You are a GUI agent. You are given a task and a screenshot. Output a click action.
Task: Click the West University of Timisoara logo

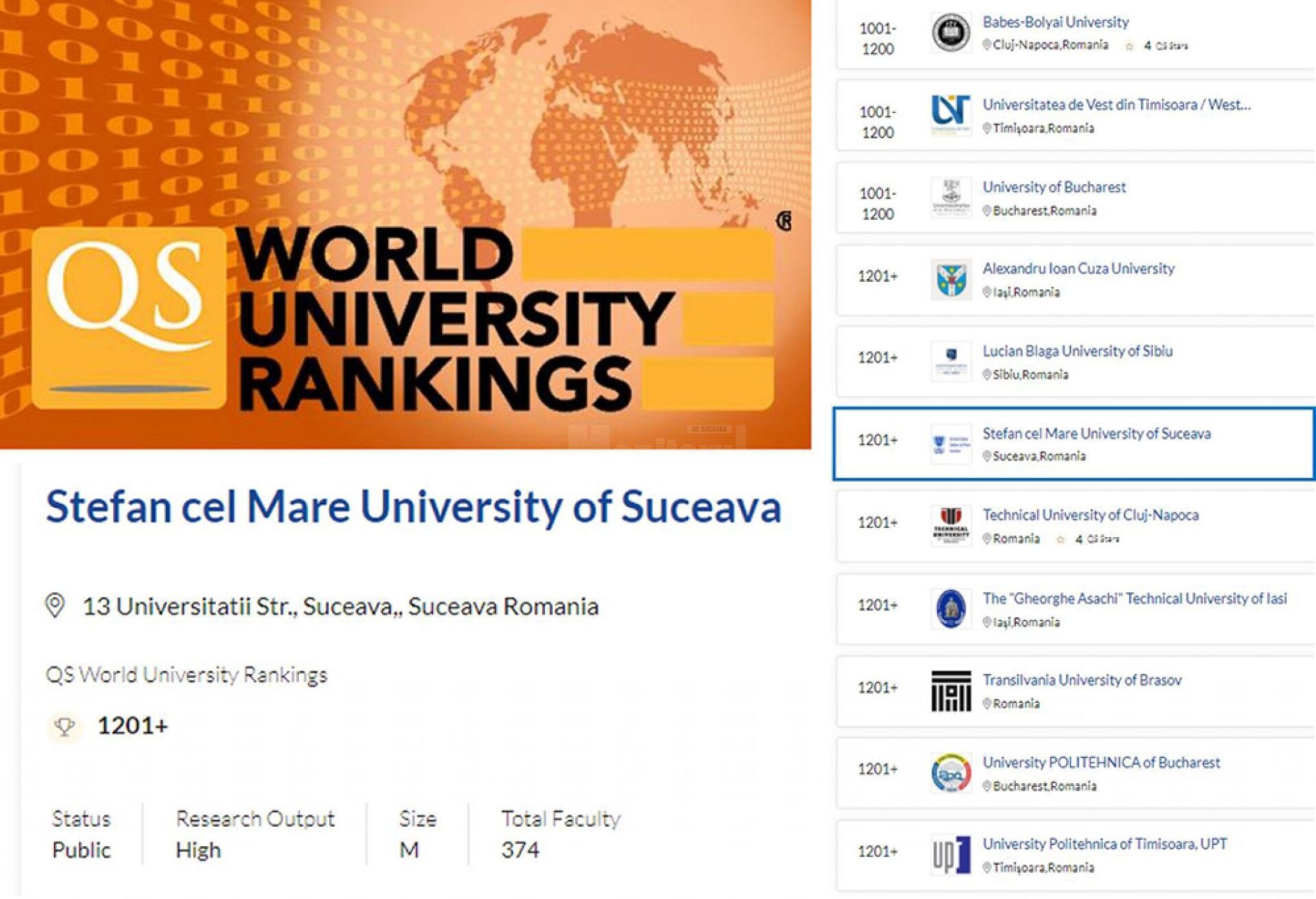pos(951,114)
